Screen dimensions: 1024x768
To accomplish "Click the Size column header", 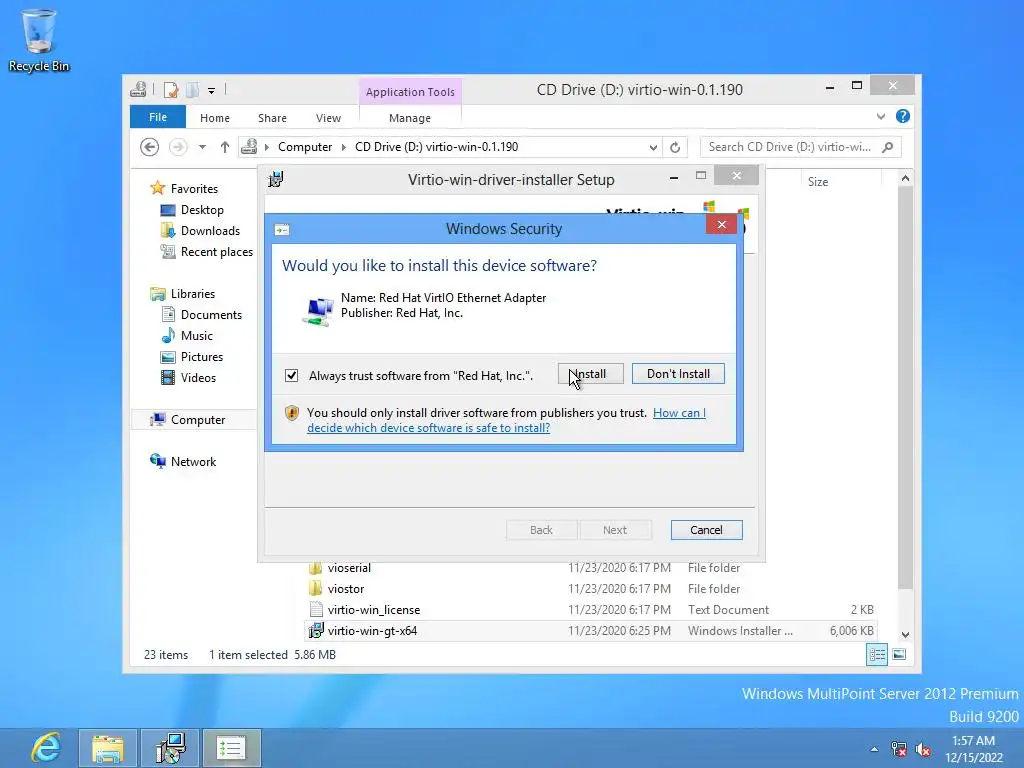I will coord(818,182).
